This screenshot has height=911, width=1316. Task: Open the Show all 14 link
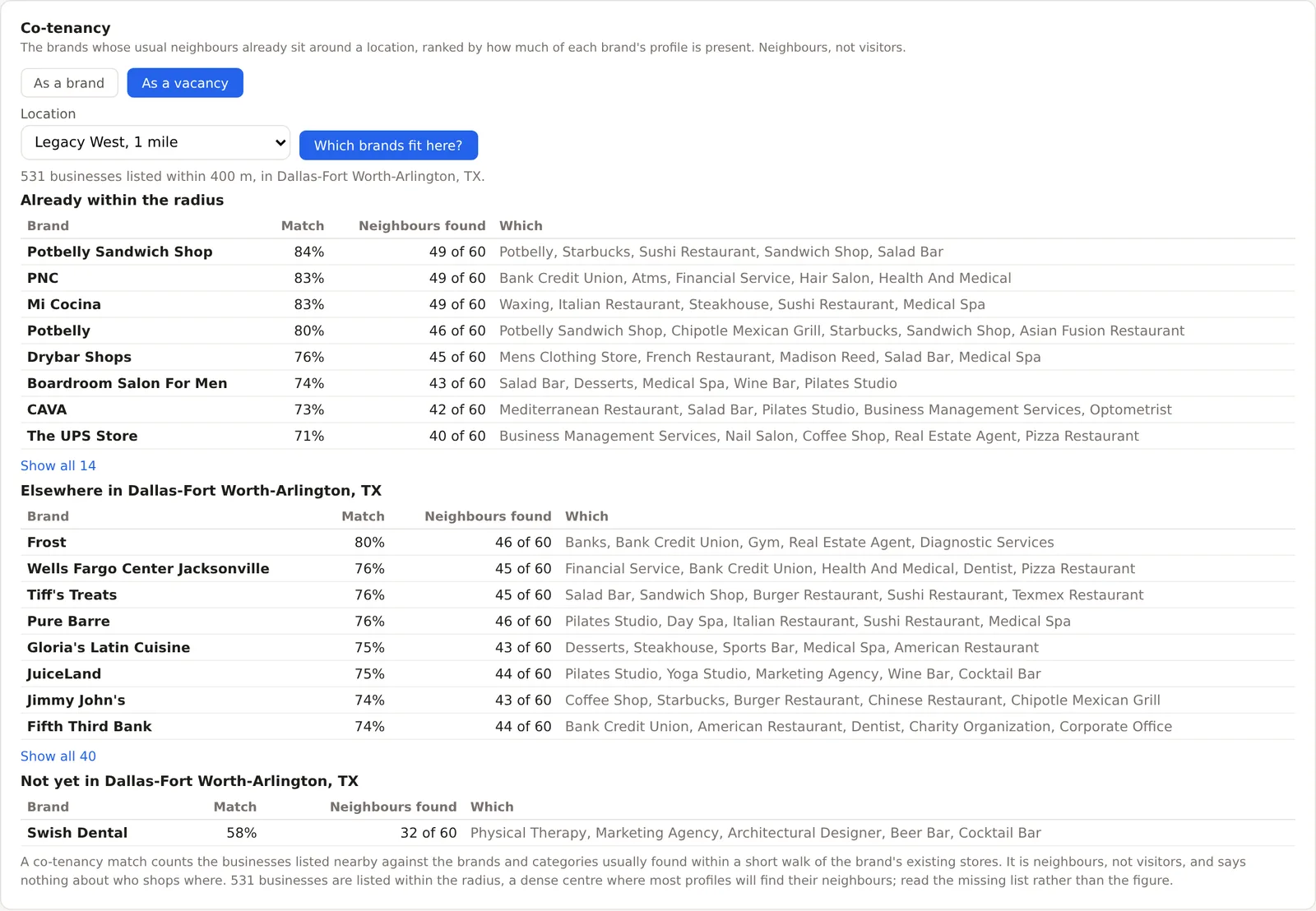(58, 465)
